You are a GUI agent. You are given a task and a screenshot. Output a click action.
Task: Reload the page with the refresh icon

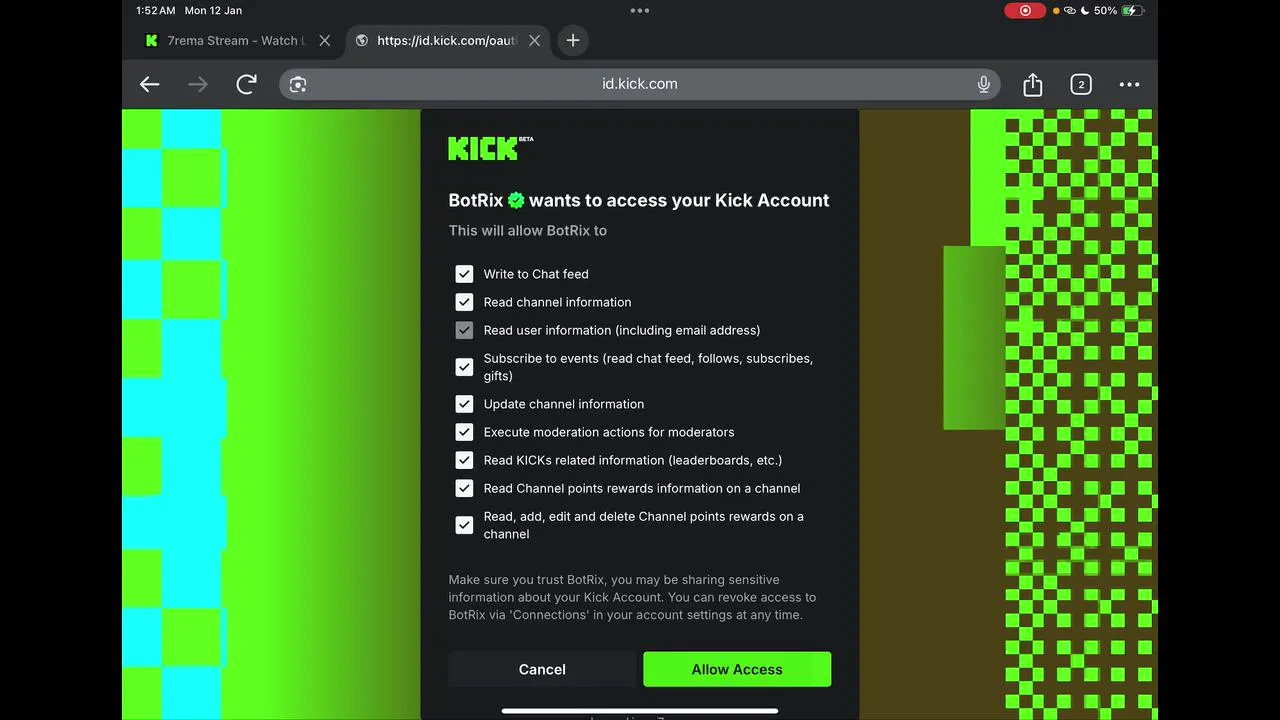pos(246,85)
